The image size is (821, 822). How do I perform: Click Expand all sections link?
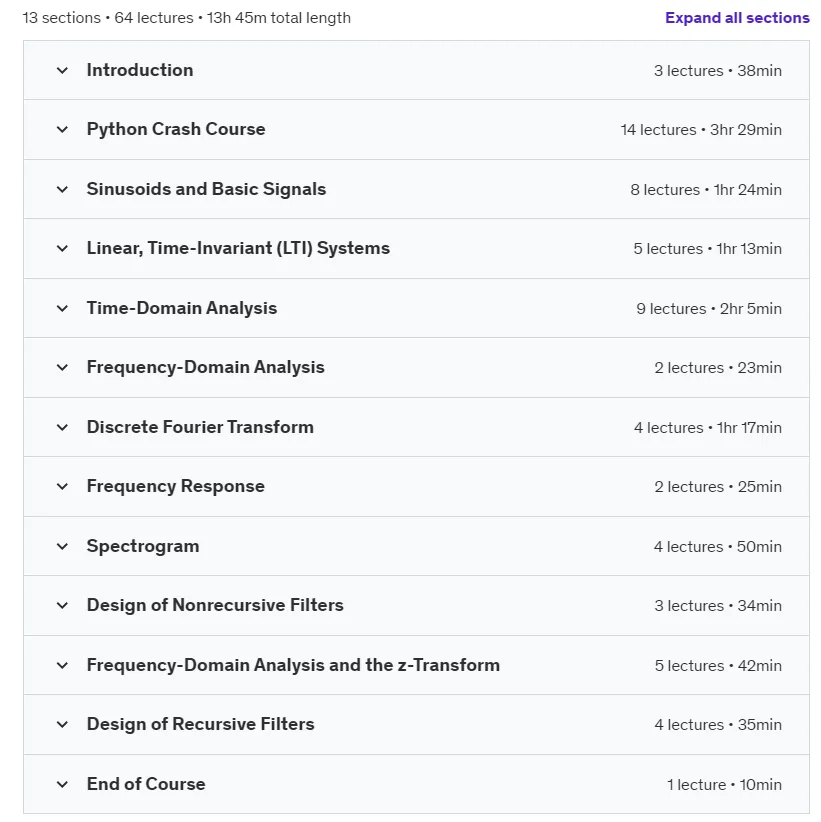pos(737,18)
